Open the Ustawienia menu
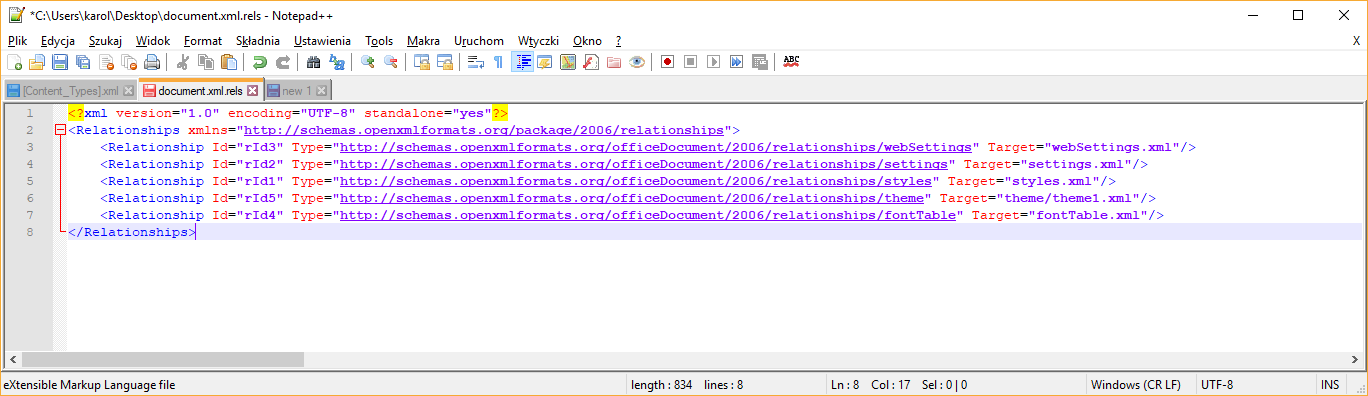The width and height of the screenshot is (1368, 396). point(322,41)
